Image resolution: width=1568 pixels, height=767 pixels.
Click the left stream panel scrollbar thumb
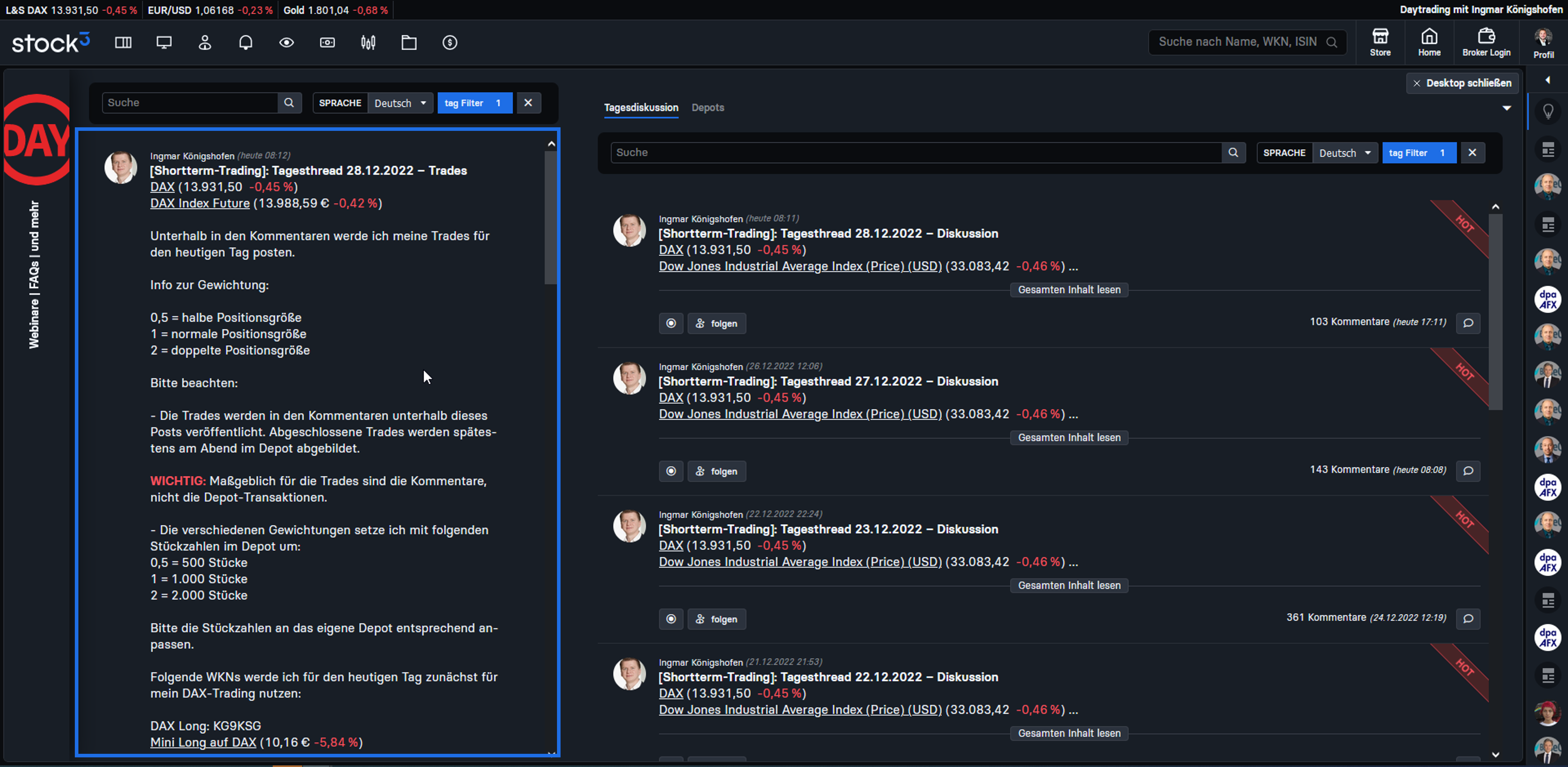tap(551, 218)
